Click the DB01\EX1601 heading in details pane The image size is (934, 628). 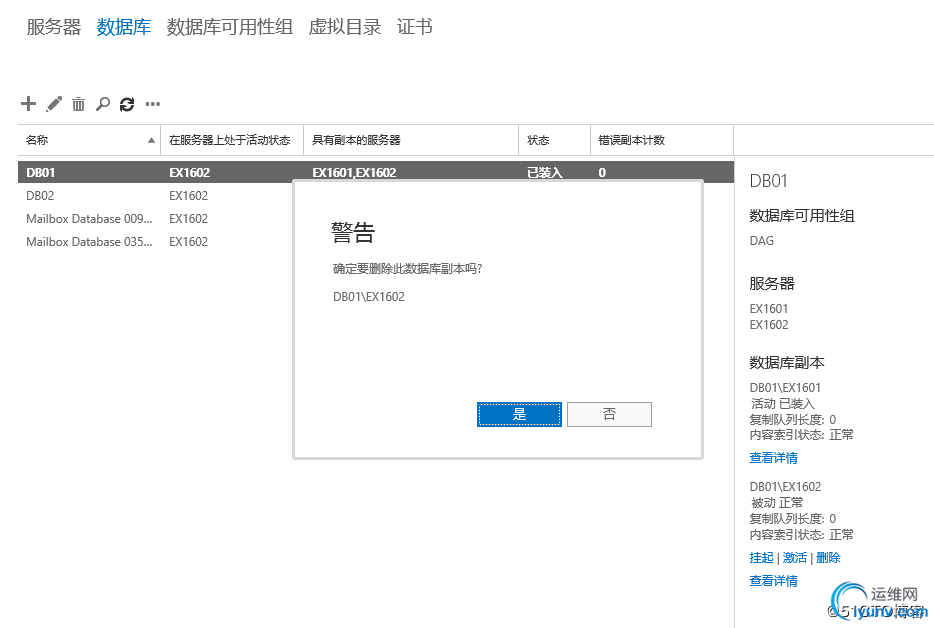(785, 387)
